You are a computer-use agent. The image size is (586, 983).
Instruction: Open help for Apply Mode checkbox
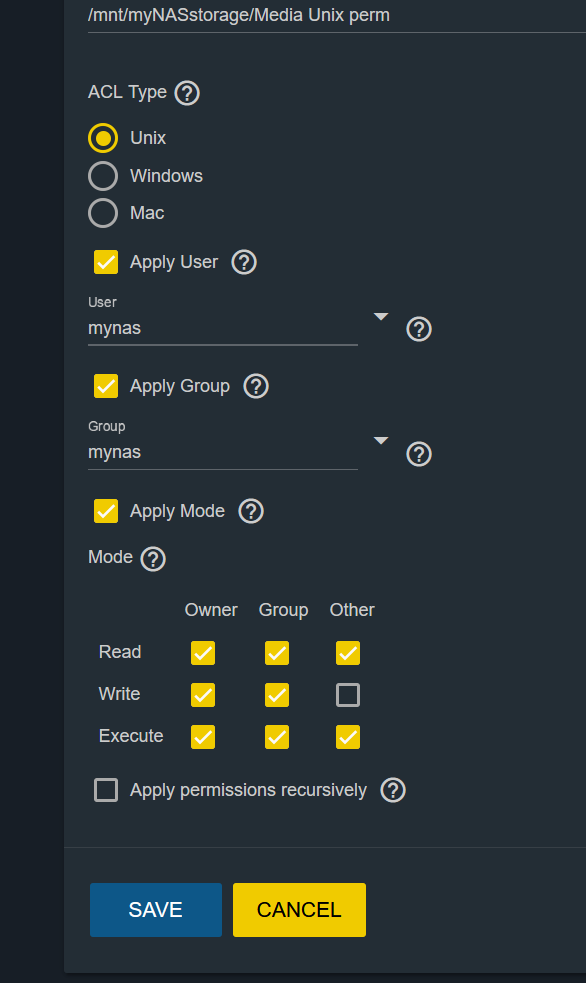point(251,511)
